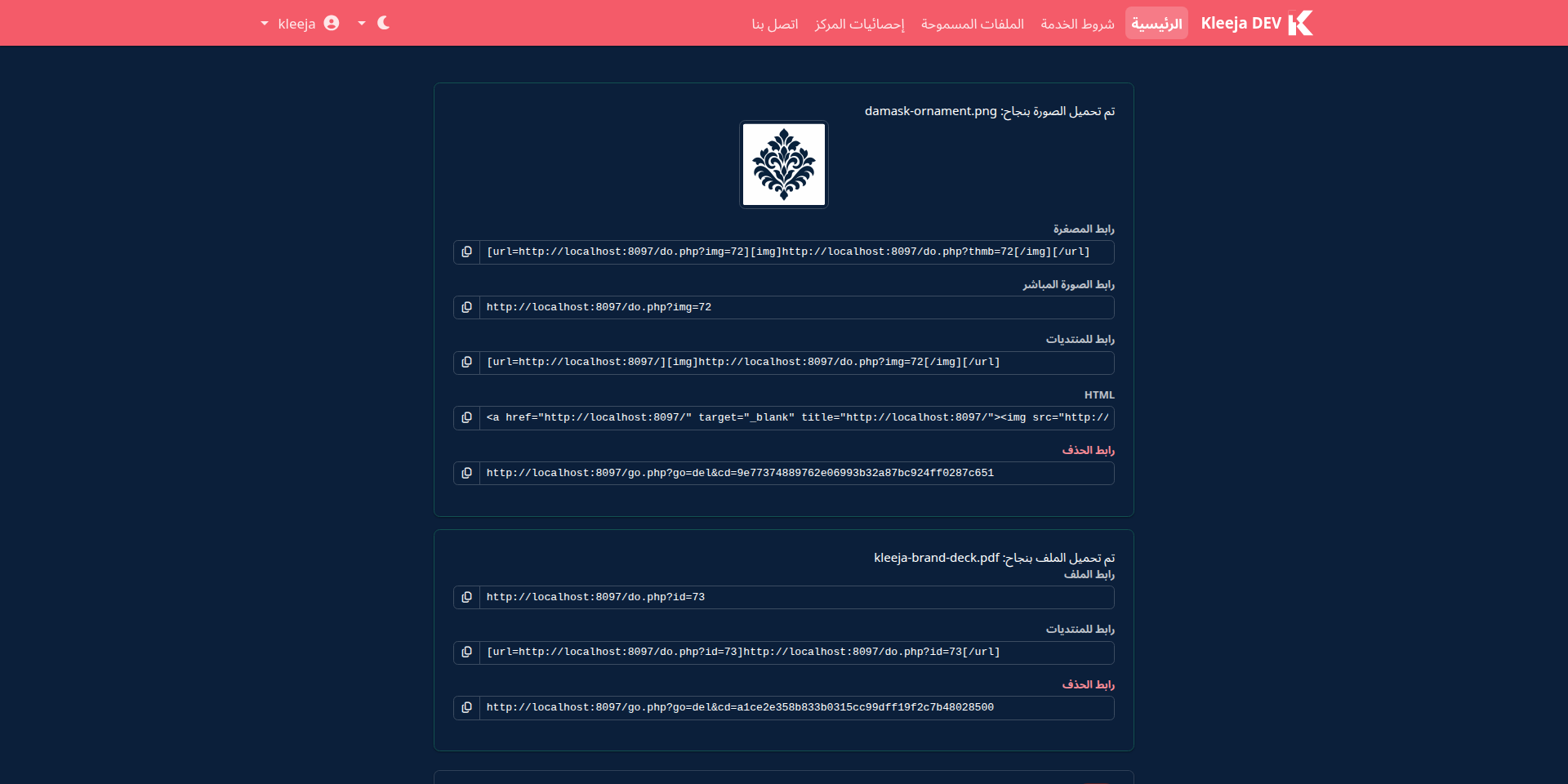Click رابط الحذف label under kleeja-brand-deck.pdf
This screenshot has width=1568, height=784.
[1088, 685]
